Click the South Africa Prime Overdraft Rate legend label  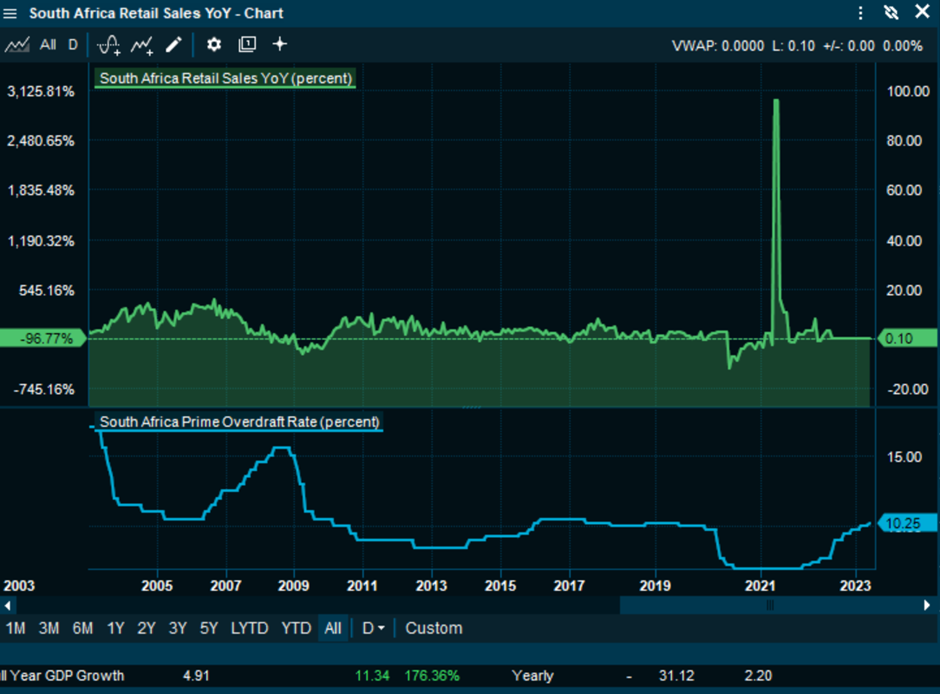[x=239, y=421]
